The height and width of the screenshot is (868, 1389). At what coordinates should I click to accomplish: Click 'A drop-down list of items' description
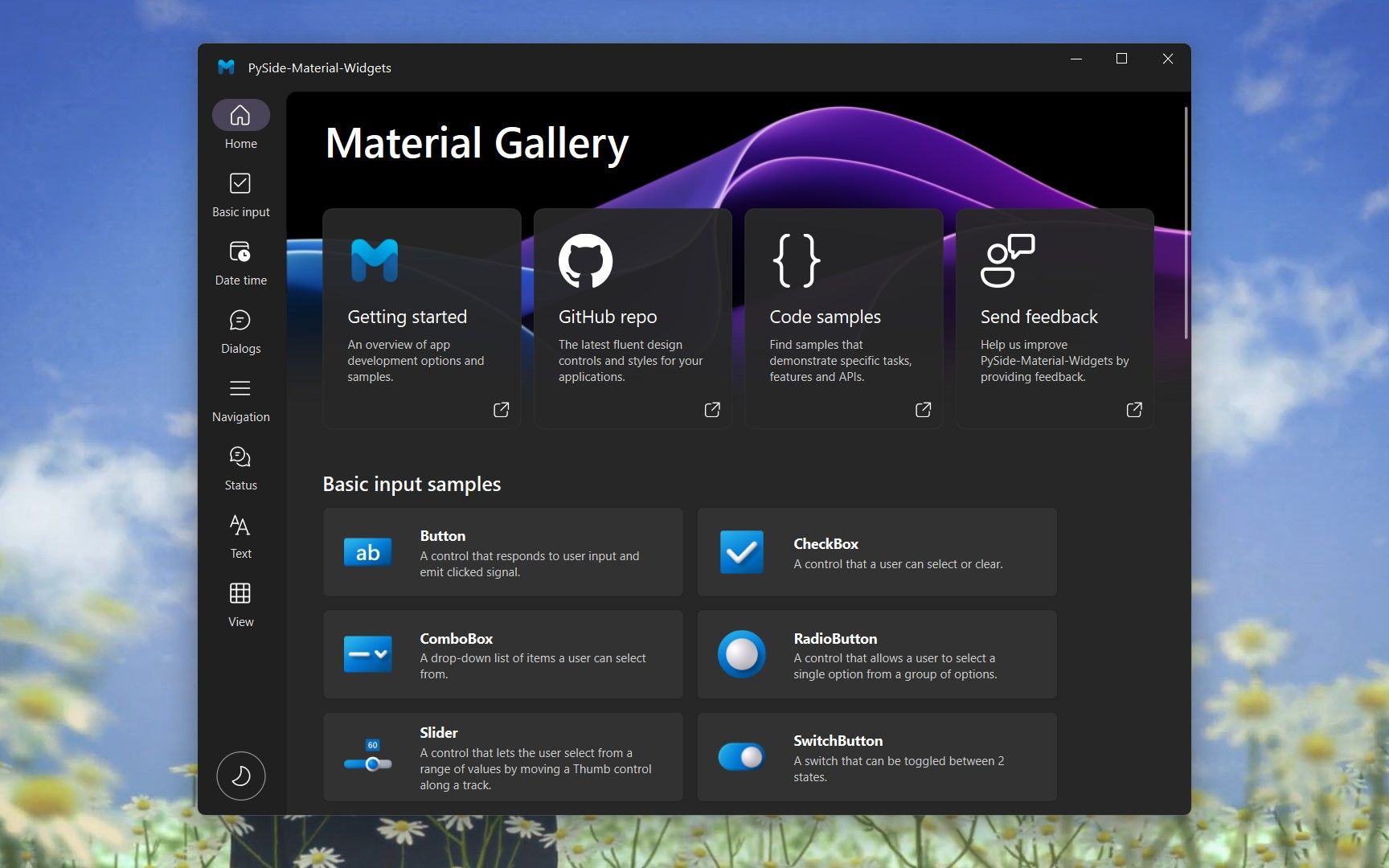pos(532,666)
